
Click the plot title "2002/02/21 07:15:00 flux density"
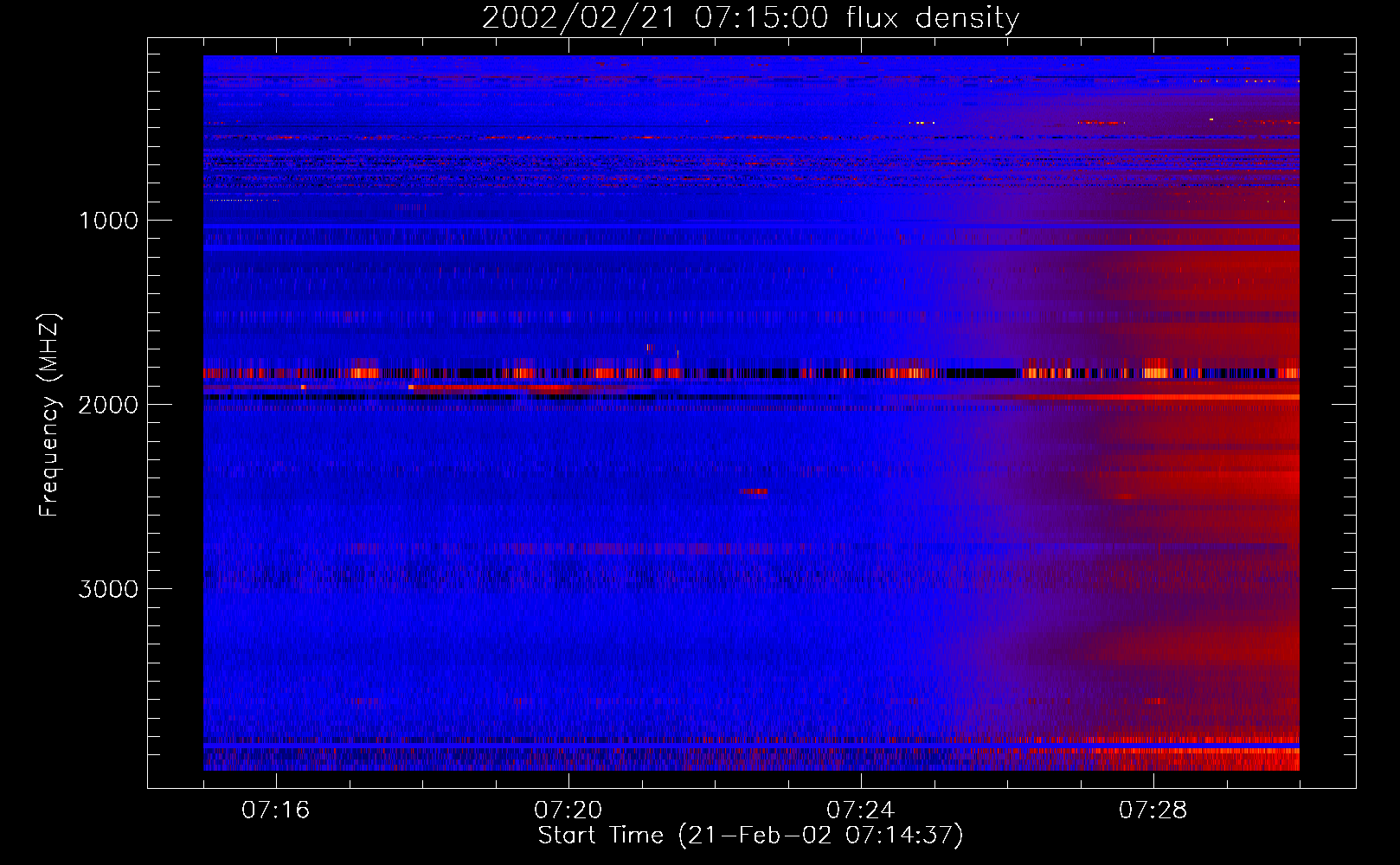click(750, 18)
